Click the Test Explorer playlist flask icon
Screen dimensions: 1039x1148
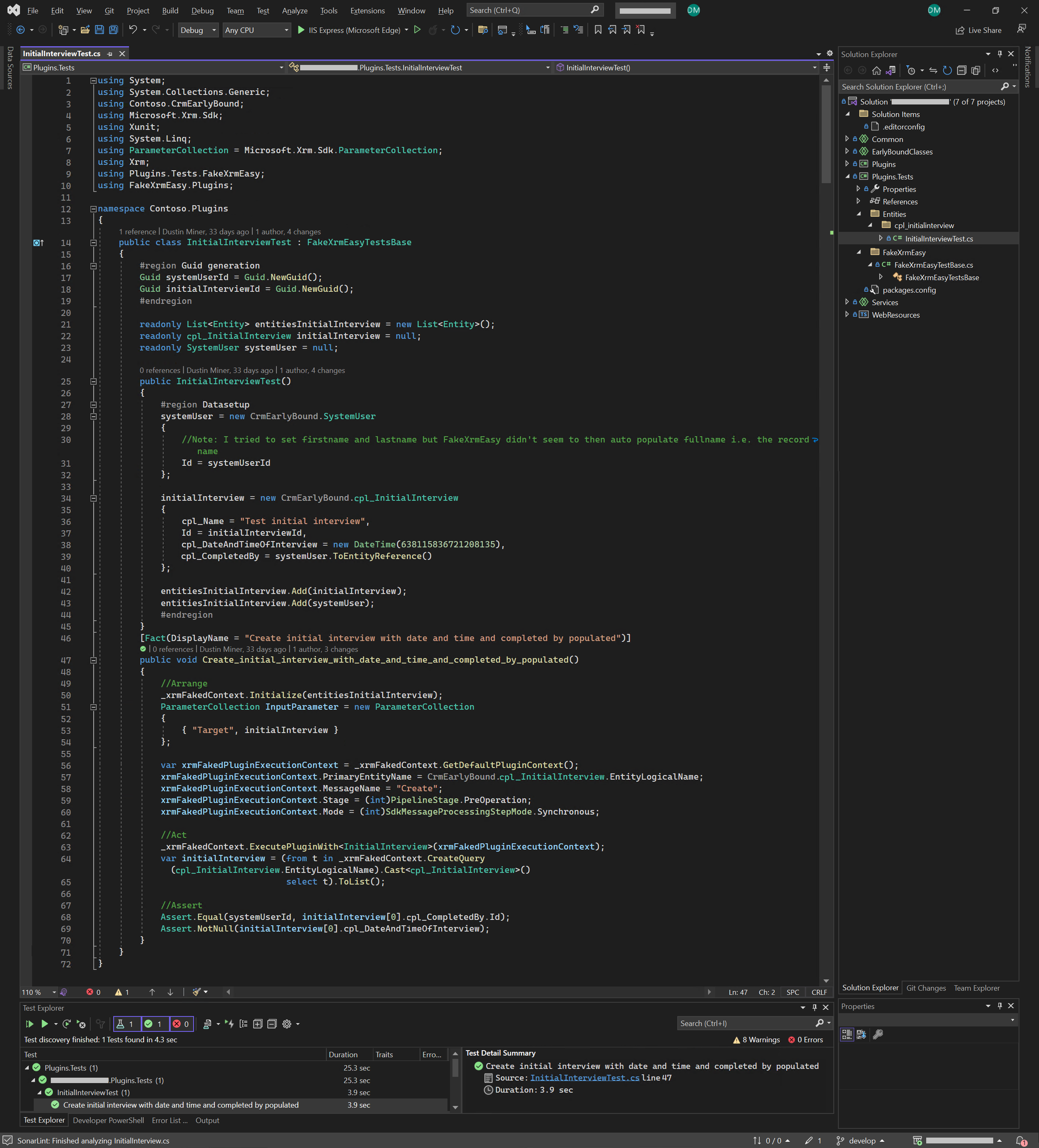[x=207, y=1024]
